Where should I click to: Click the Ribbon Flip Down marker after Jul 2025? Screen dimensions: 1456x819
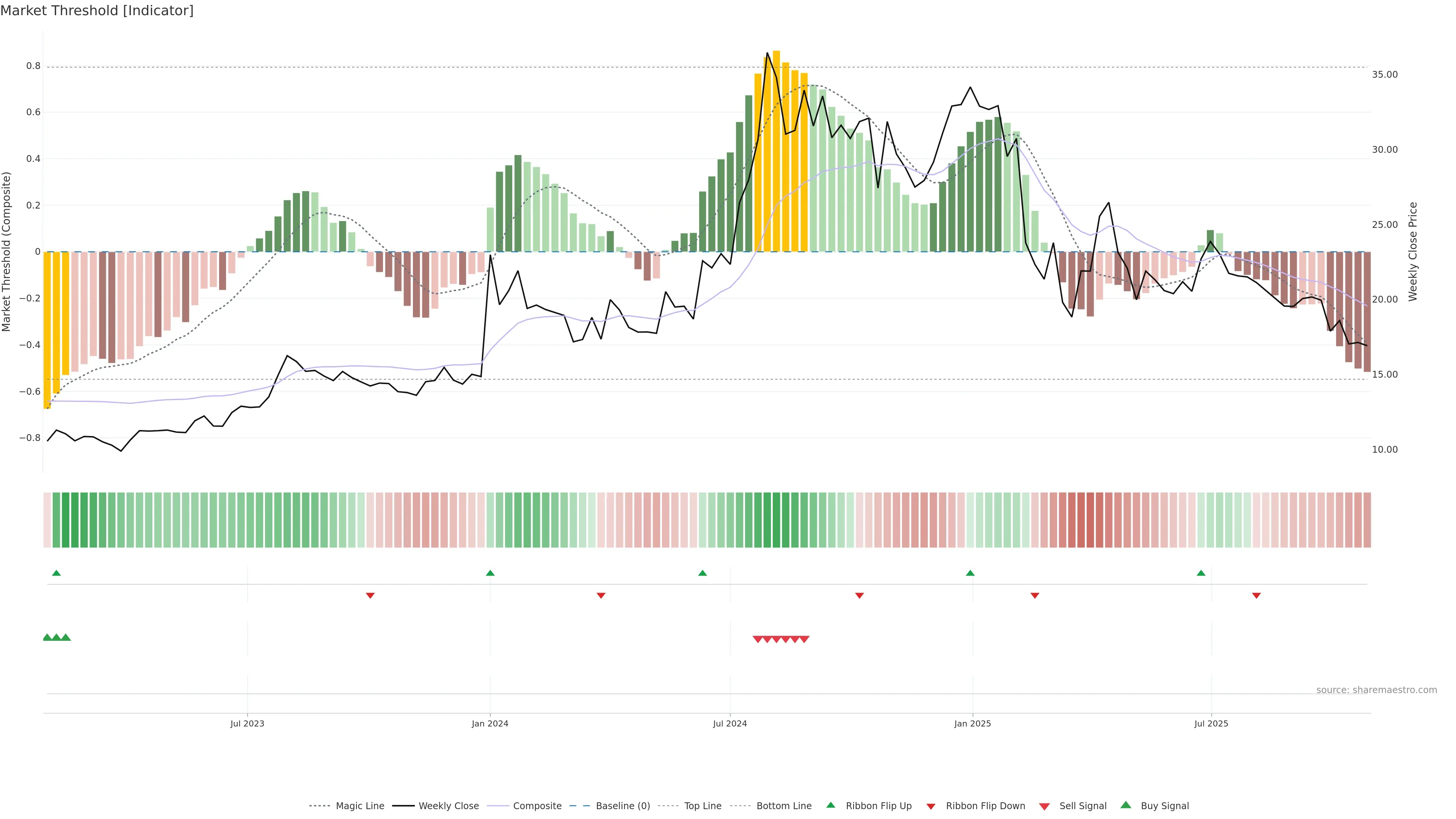point(1257,595)
